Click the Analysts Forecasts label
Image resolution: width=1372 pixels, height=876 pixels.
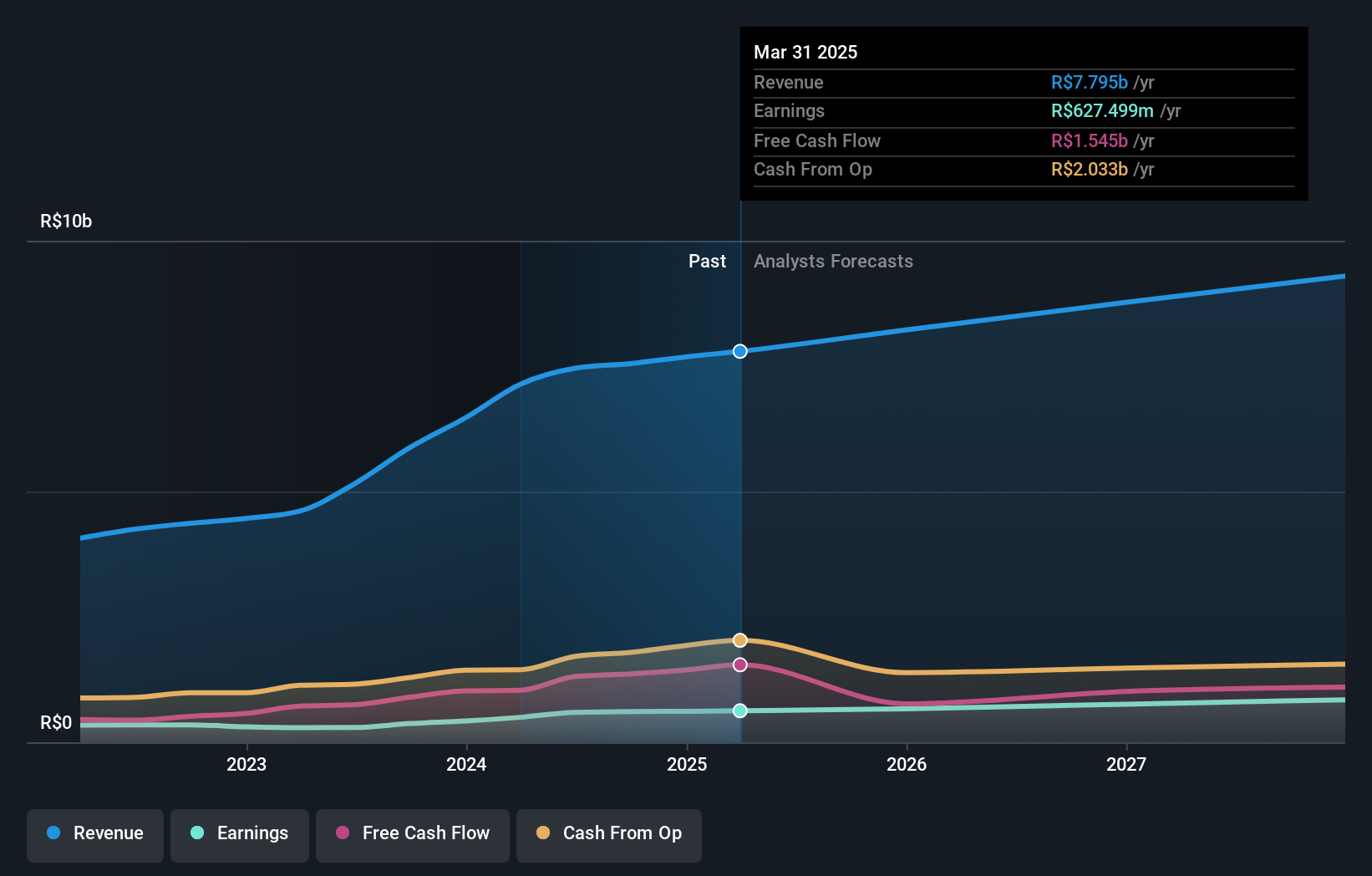(x=833, y=261)
